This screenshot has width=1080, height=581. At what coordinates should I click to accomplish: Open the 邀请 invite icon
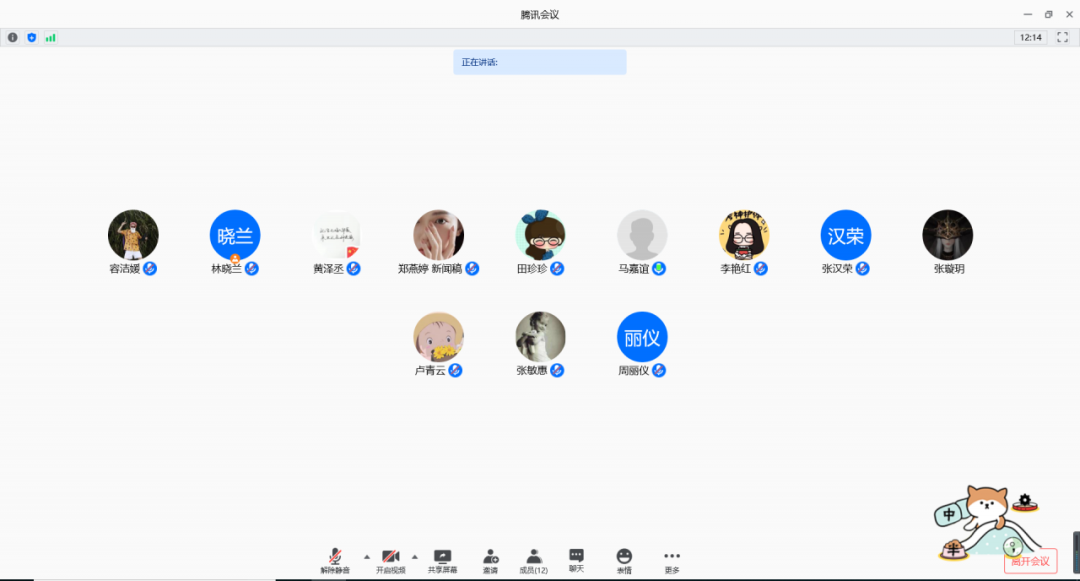[x=490, y=559]
